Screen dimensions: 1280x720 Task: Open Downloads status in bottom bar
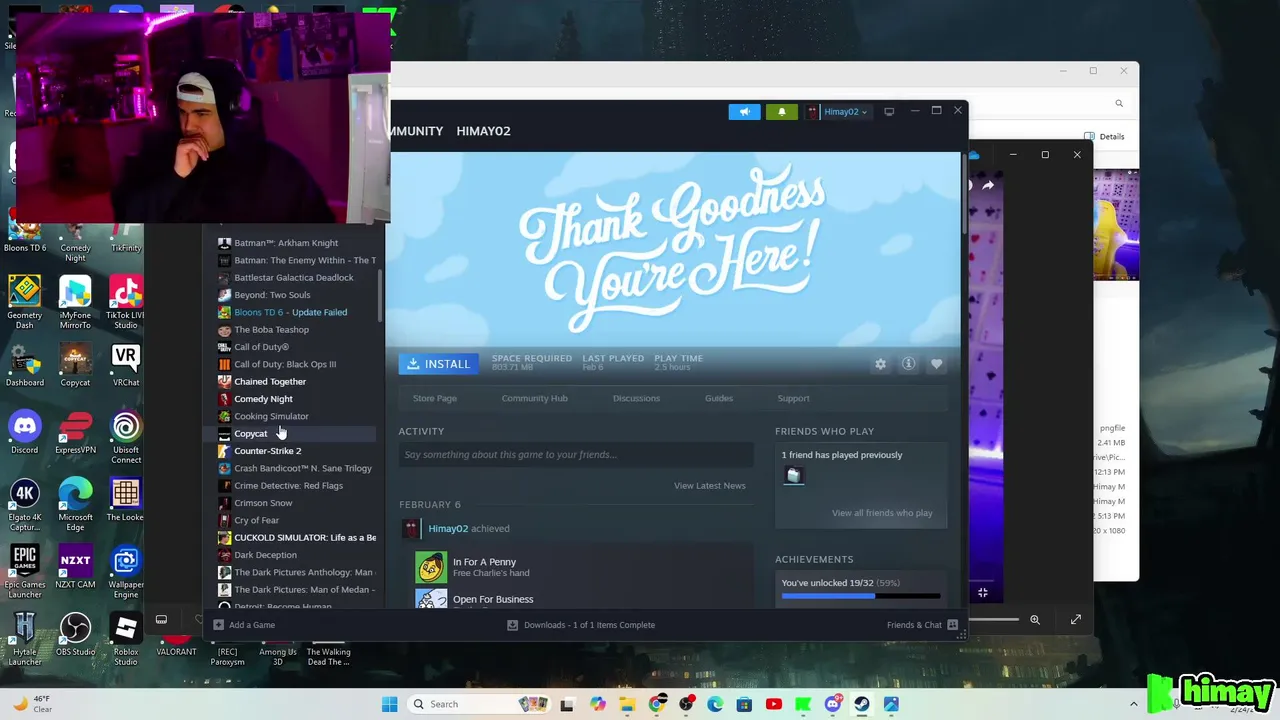tap(581, 625)
